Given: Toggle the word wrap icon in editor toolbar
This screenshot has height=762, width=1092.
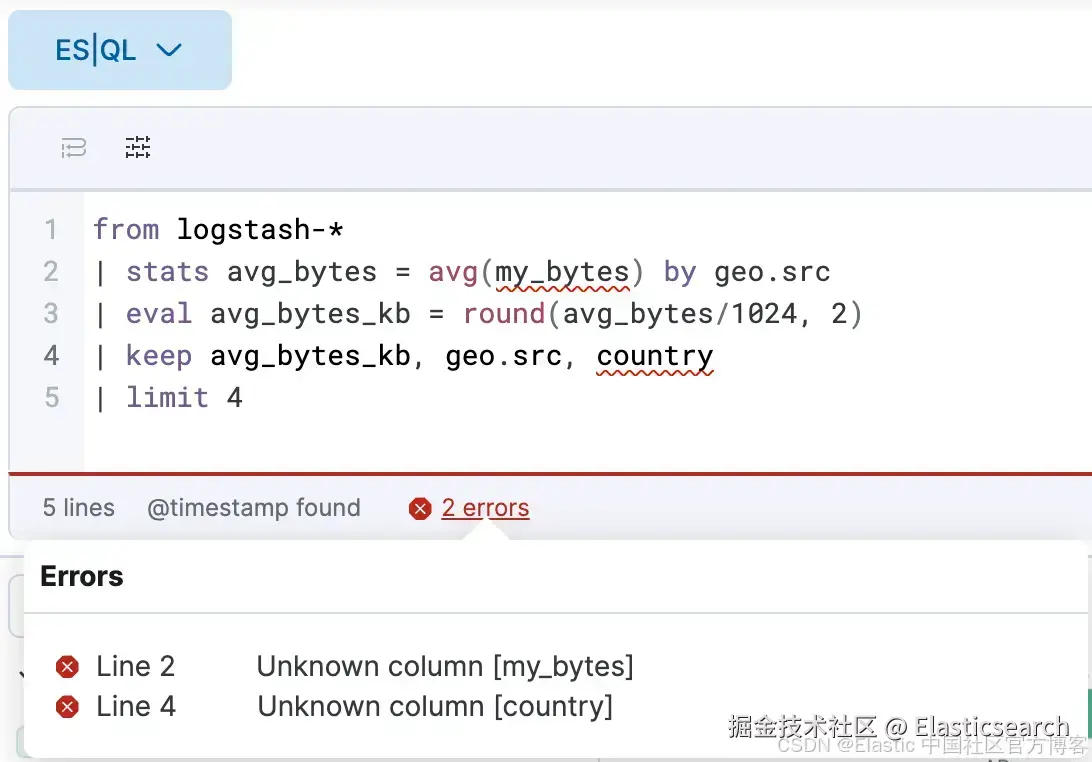Looking at the screenshot, I should tap(74, 149).
